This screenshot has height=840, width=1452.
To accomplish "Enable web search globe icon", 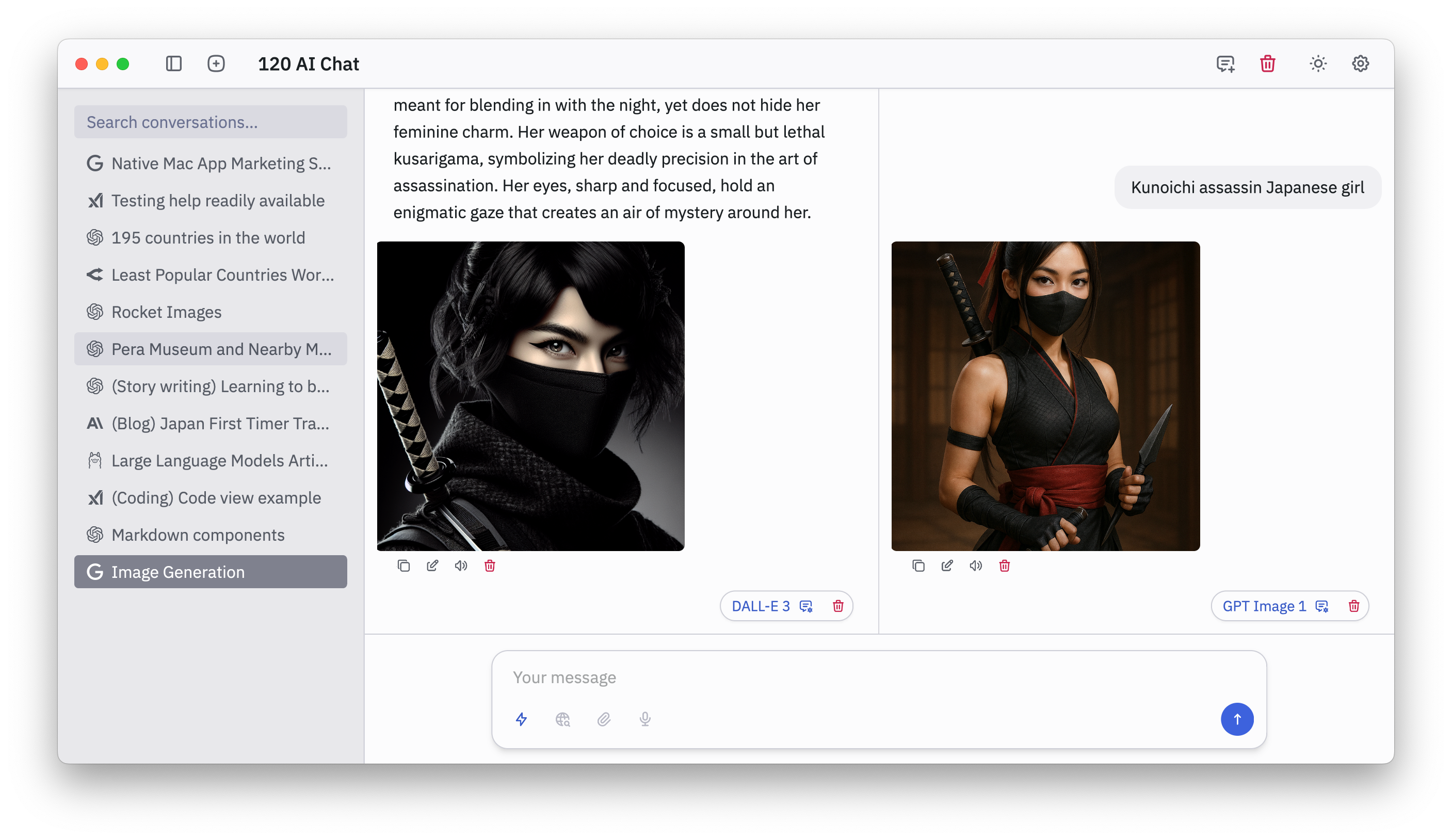I will click(x=562, y=719).
